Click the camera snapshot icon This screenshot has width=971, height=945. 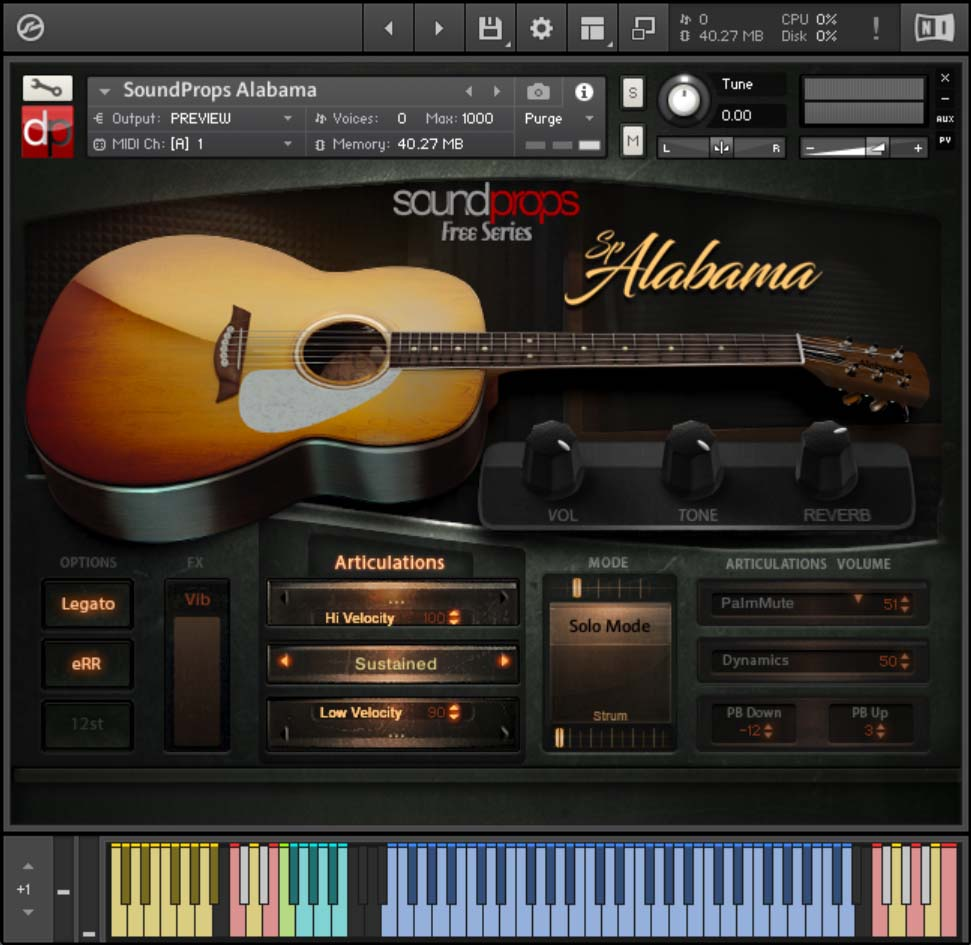538,92
